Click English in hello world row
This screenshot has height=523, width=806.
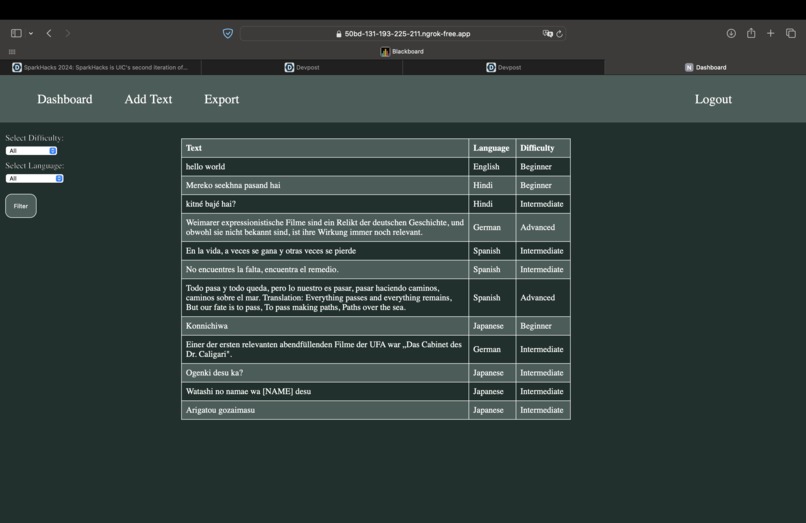coord(486,167)
